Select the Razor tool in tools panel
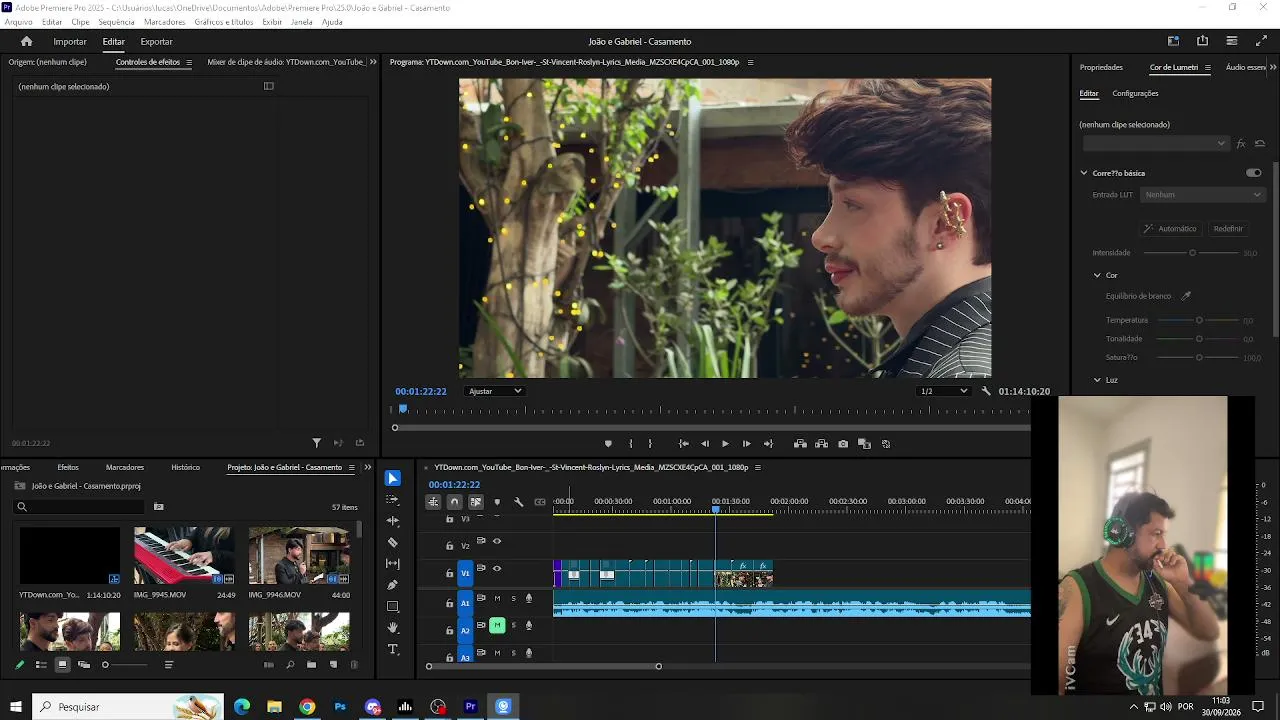This screenshot has height=720, width=1280. (x=392, y=542)
